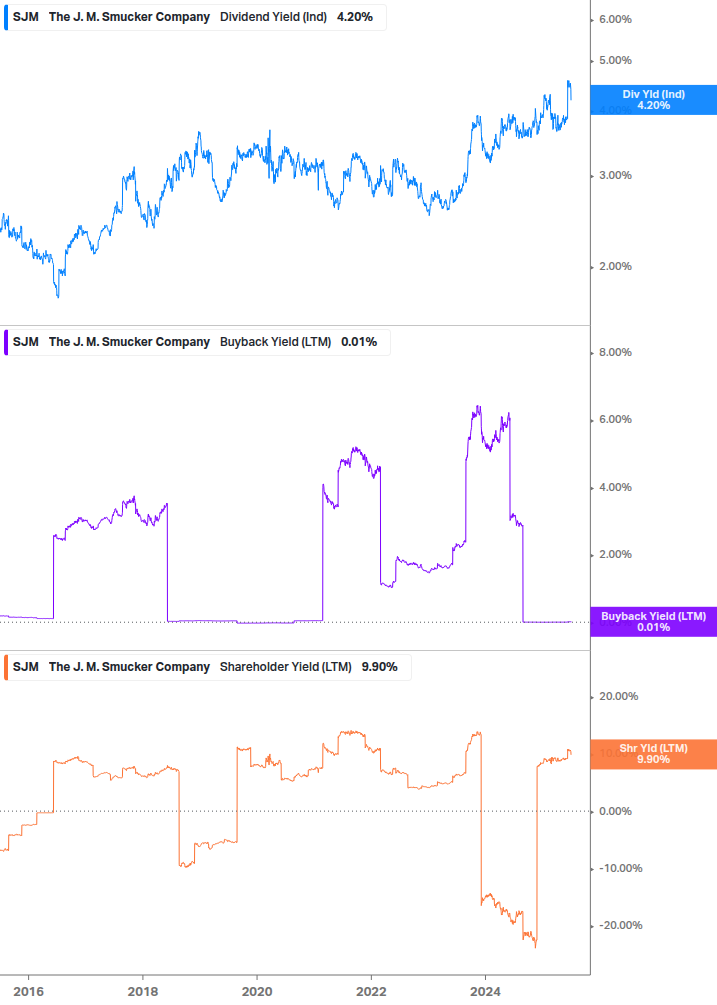Screen dimensions: 717x1005
Task: Click the blue color bar beside the Dividend Yield legend
Action: [x=6, y=17]
